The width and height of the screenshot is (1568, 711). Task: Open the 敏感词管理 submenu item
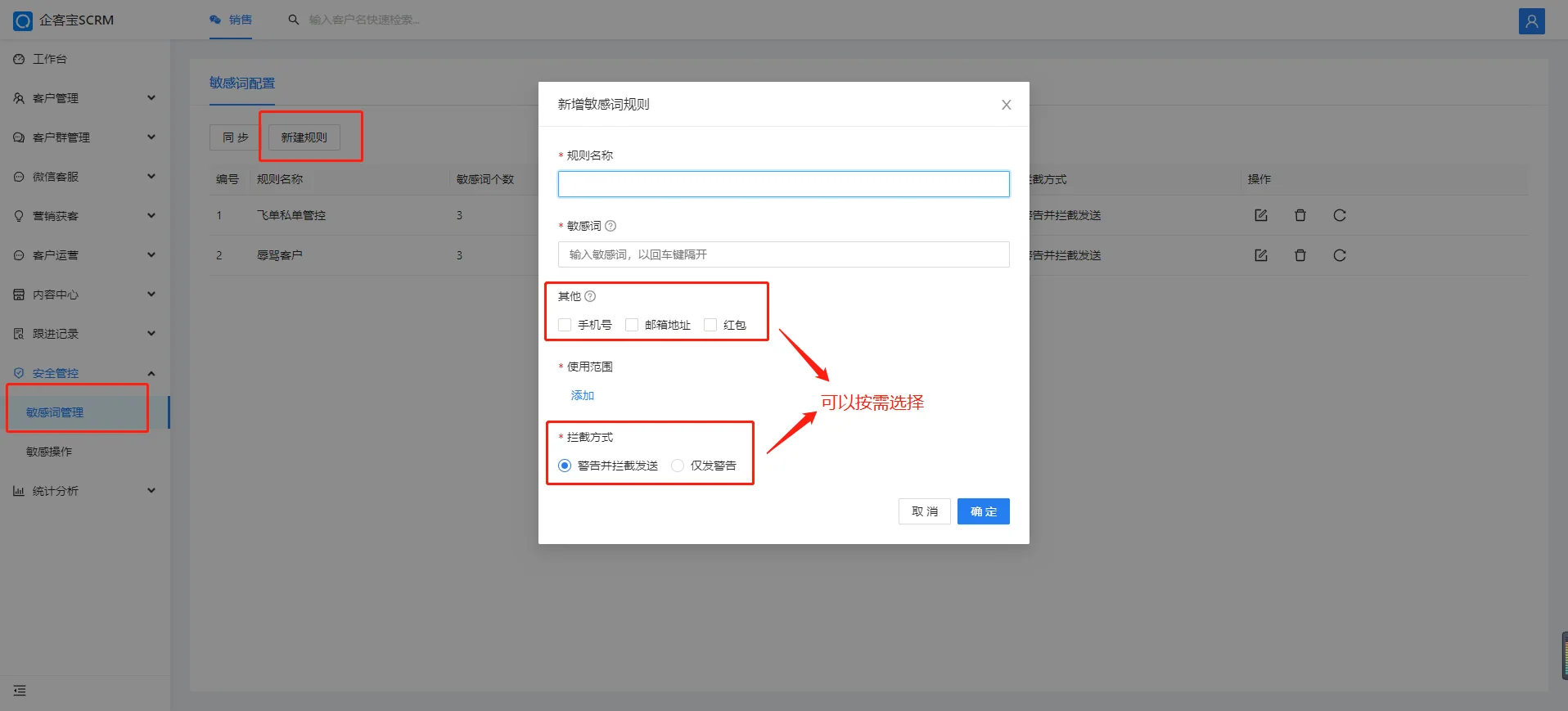[x=85, y=412]
